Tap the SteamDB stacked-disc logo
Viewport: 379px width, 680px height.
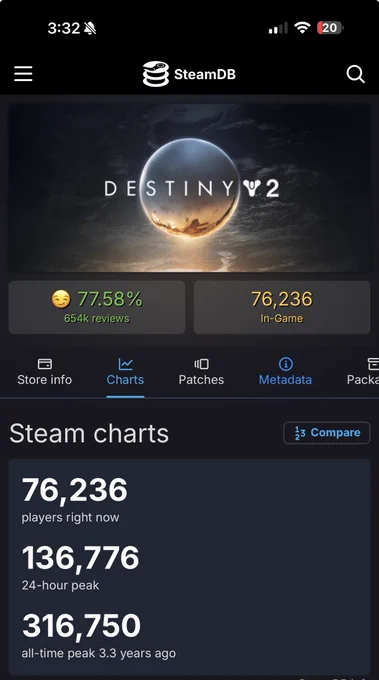click(x=156, y=74)
